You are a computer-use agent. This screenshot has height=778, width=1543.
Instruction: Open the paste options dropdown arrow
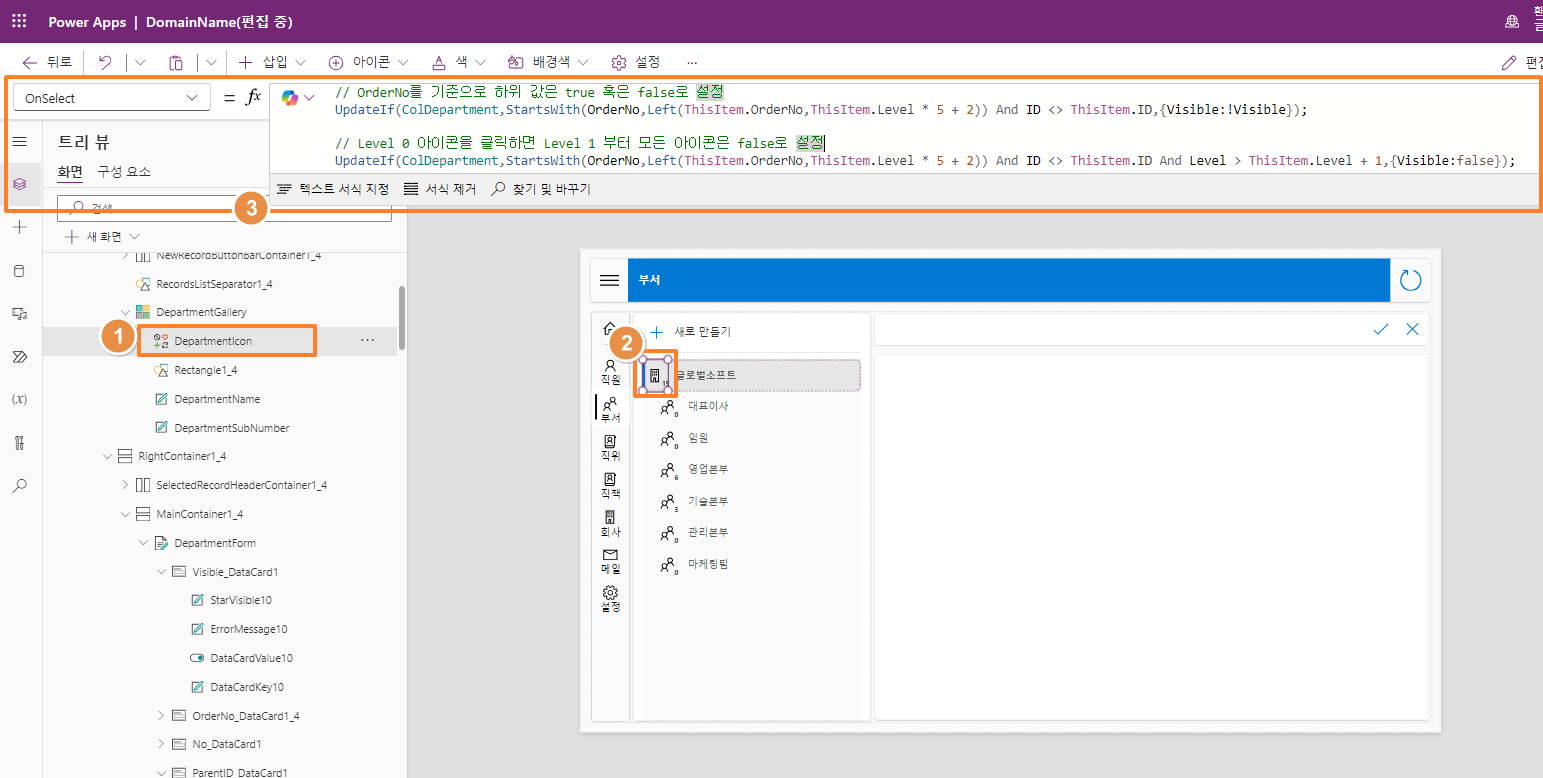[211, 62]
